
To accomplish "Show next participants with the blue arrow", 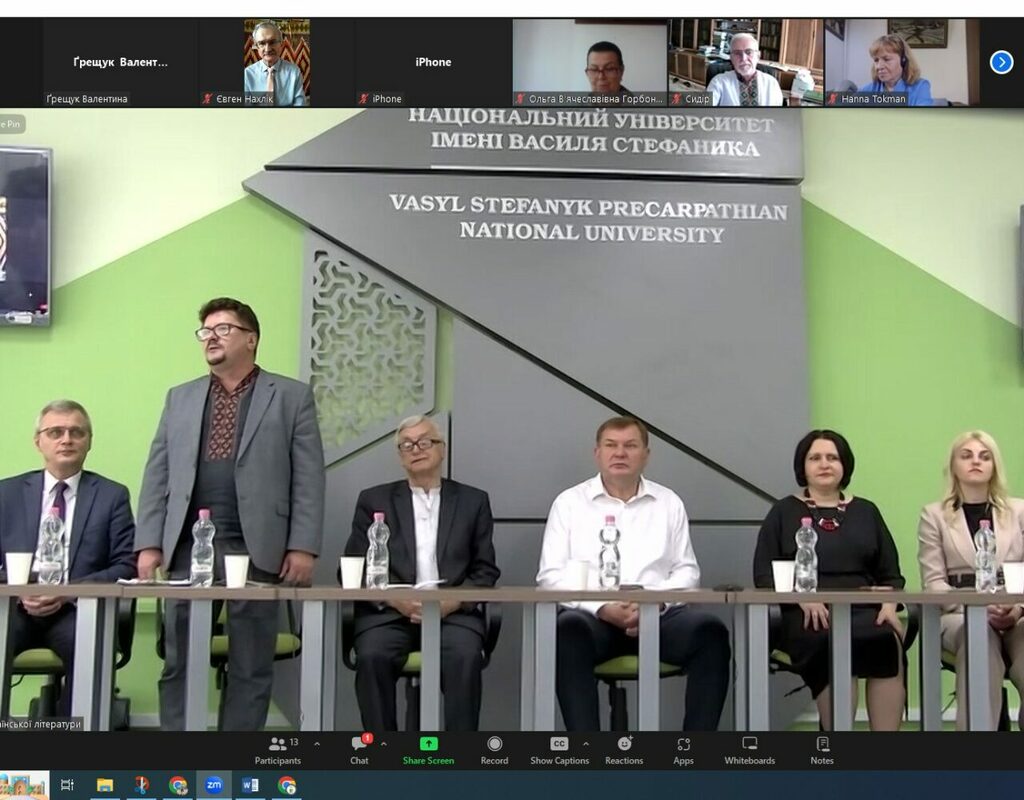I will 1001,62.
